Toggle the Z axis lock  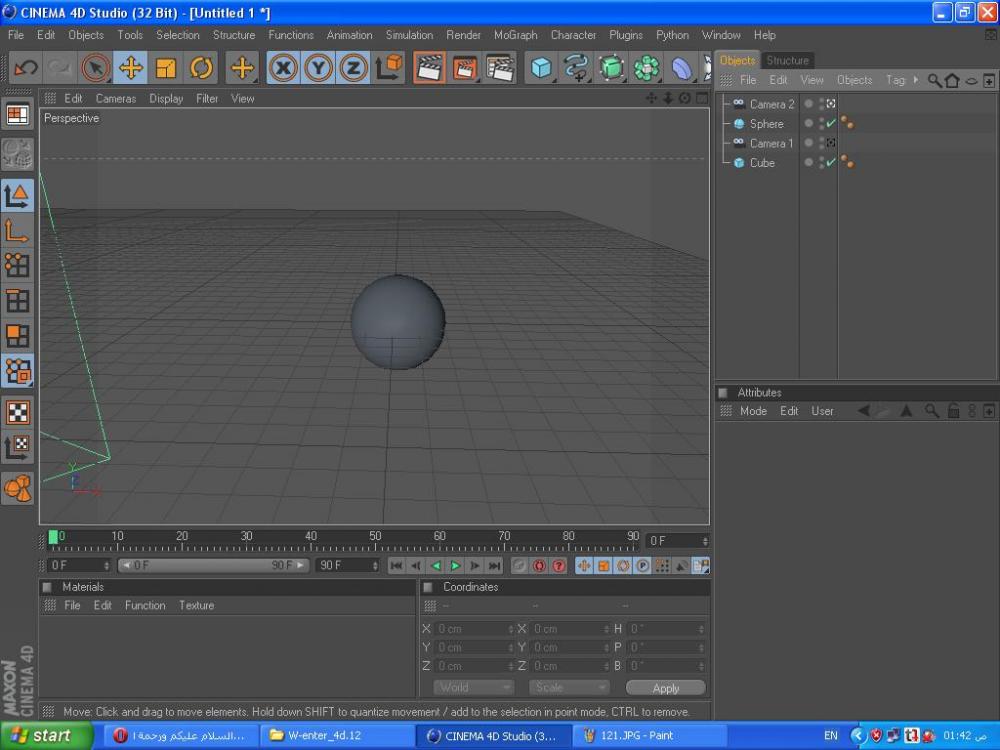pyautogui.click(x=353, y=68)
